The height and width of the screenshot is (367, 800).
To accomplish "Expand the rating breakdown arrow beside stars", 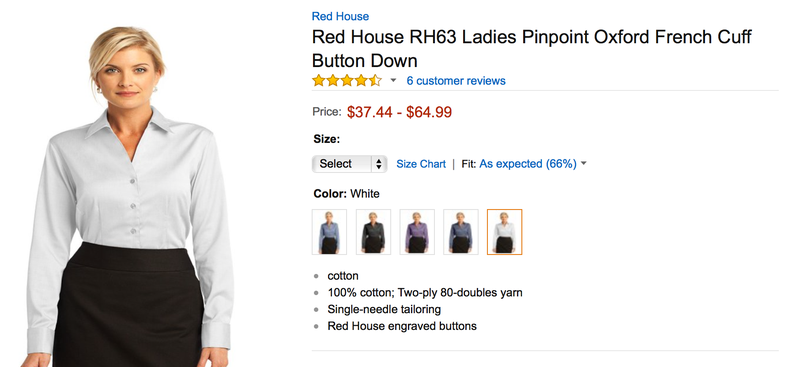I will click(x=393, y=81).
